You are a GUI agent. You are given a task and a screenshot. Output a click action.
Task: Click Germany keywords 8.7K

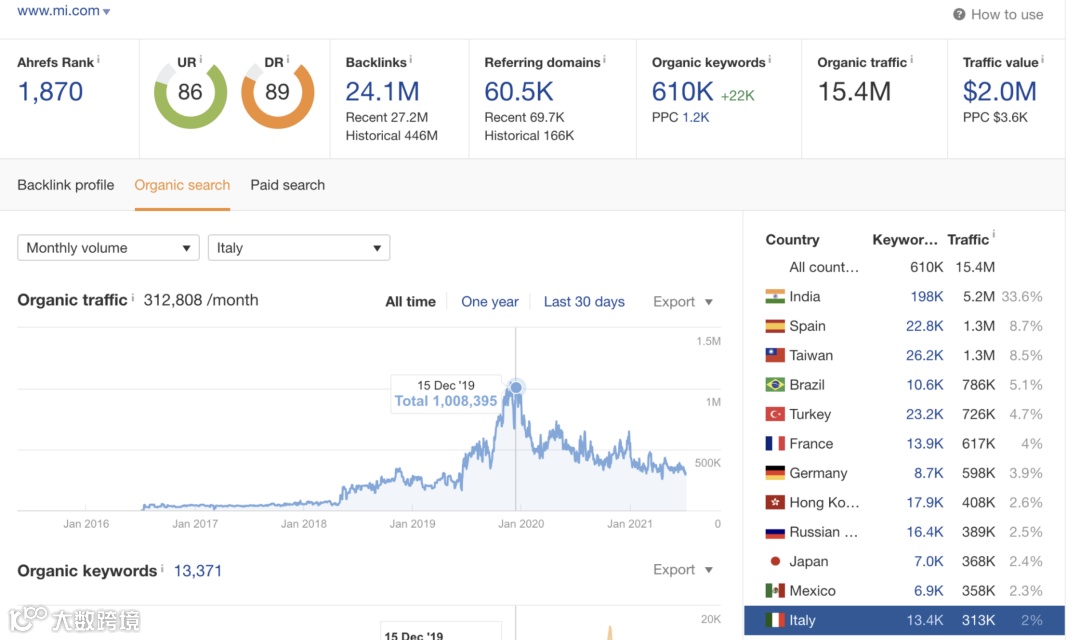pyautogui.click(x=928, y=473)
